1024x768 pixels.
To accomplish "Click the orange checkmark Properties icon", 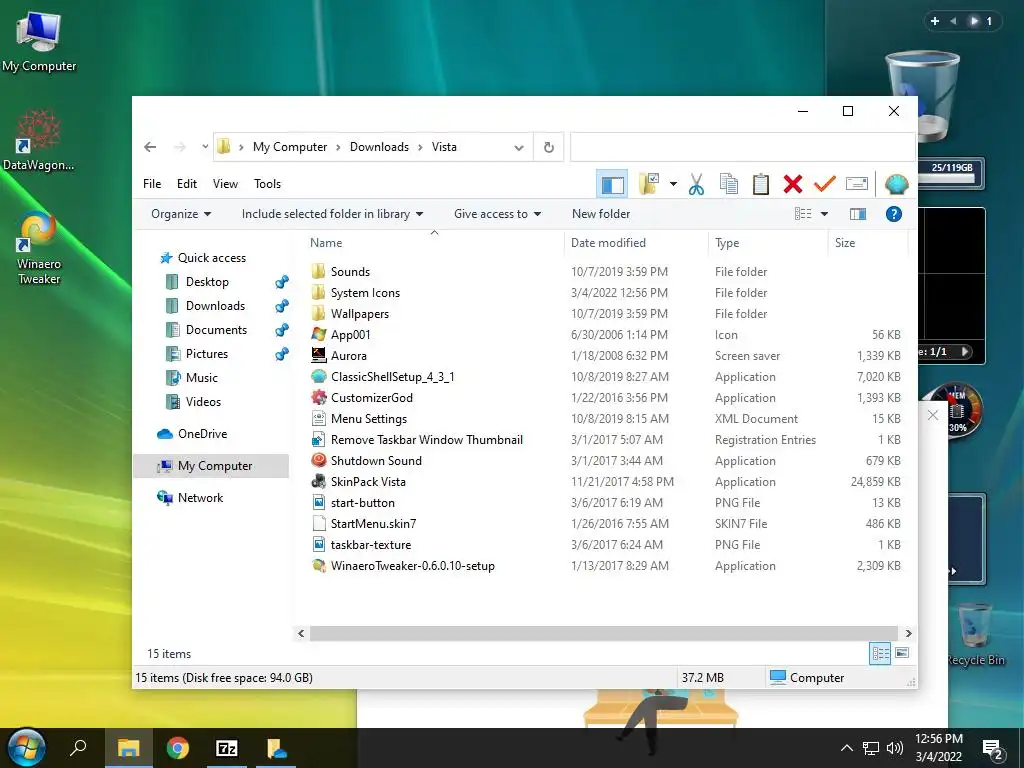I will [824, 184].
